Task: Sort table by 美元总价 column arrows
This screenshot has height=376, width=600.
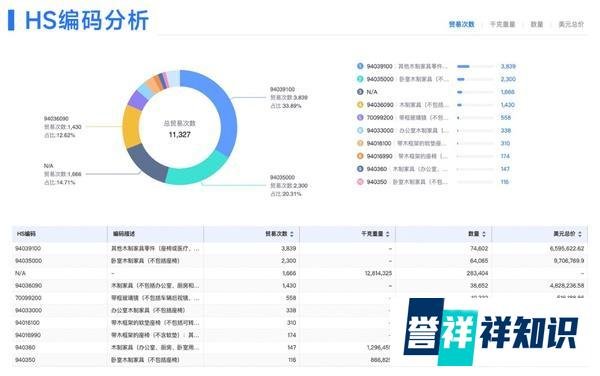Action: 580,234
